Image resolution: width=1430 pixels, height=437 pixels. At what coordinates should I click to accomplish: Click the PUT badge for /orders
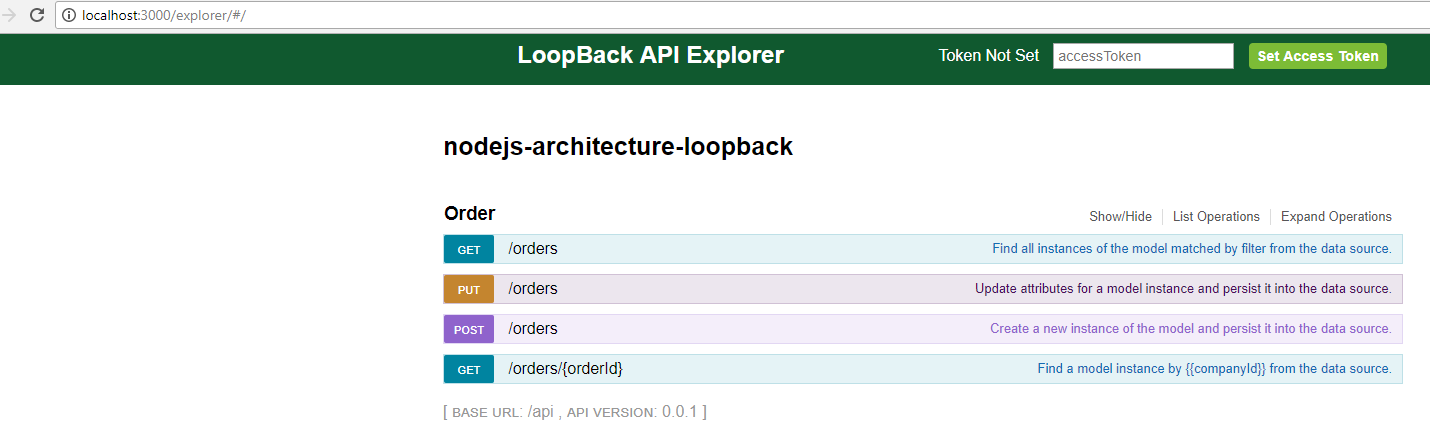pos(469,289)
